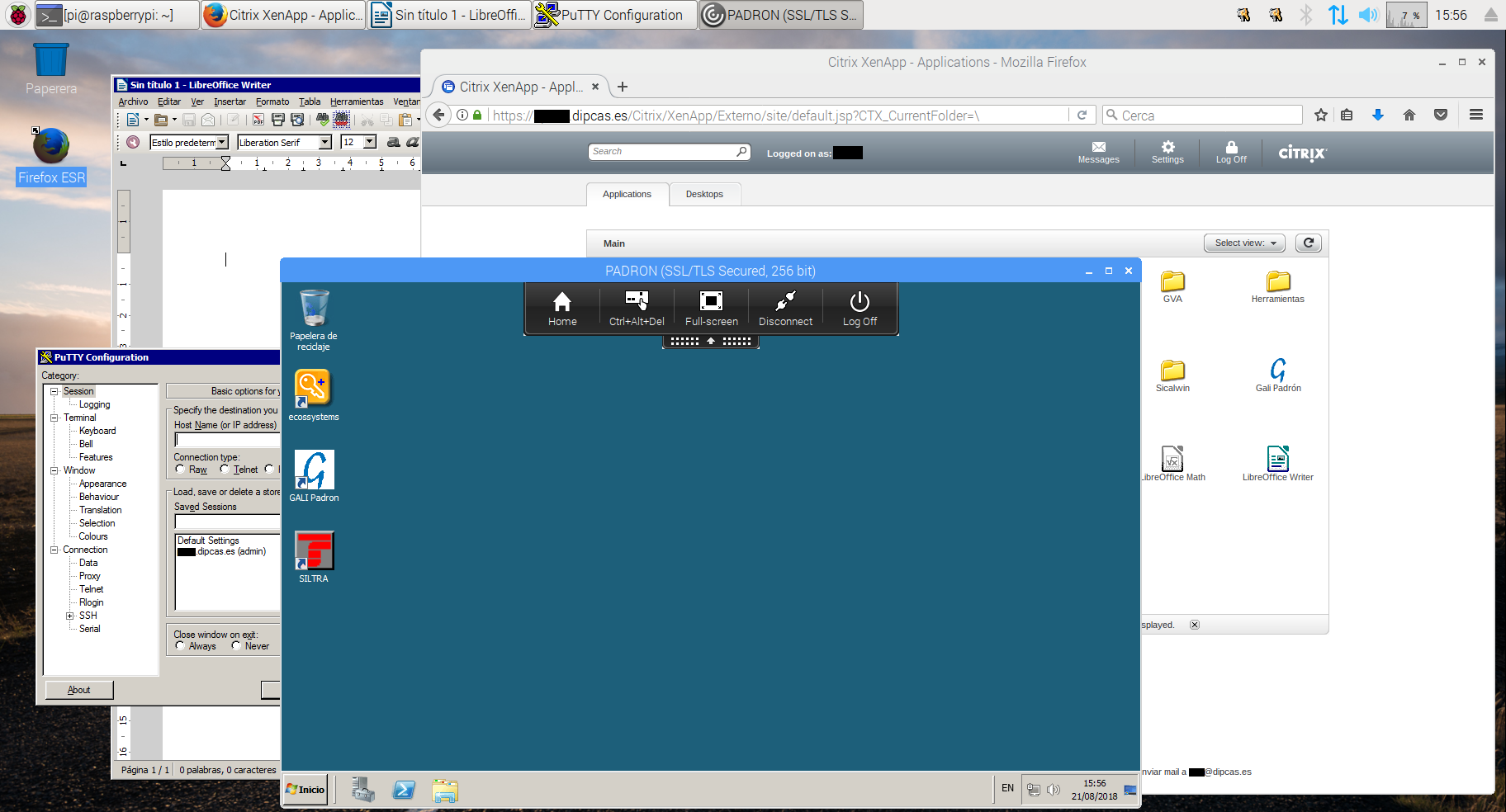Select Colours in PuTTY category tree
Viewport: 1506px width, 812px height.
[x=93, y=536]
